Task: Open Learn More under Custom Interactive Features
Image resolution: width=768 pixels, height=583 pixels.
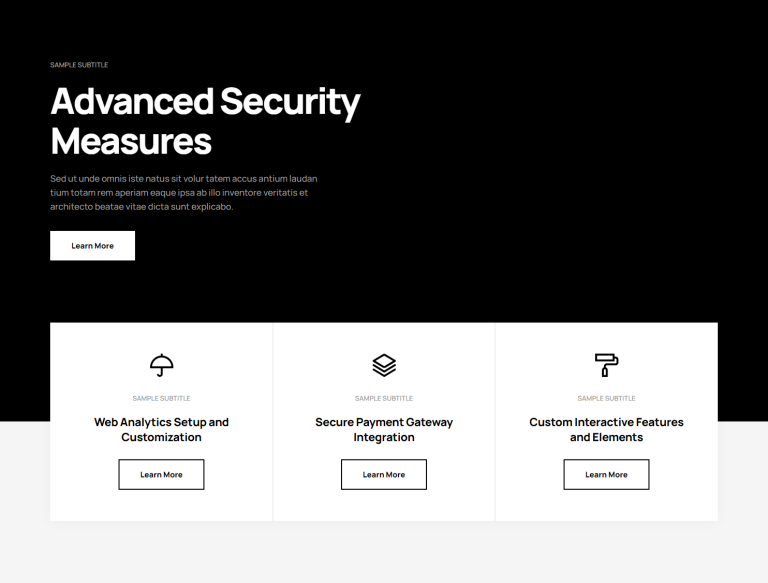Action: 606,474
